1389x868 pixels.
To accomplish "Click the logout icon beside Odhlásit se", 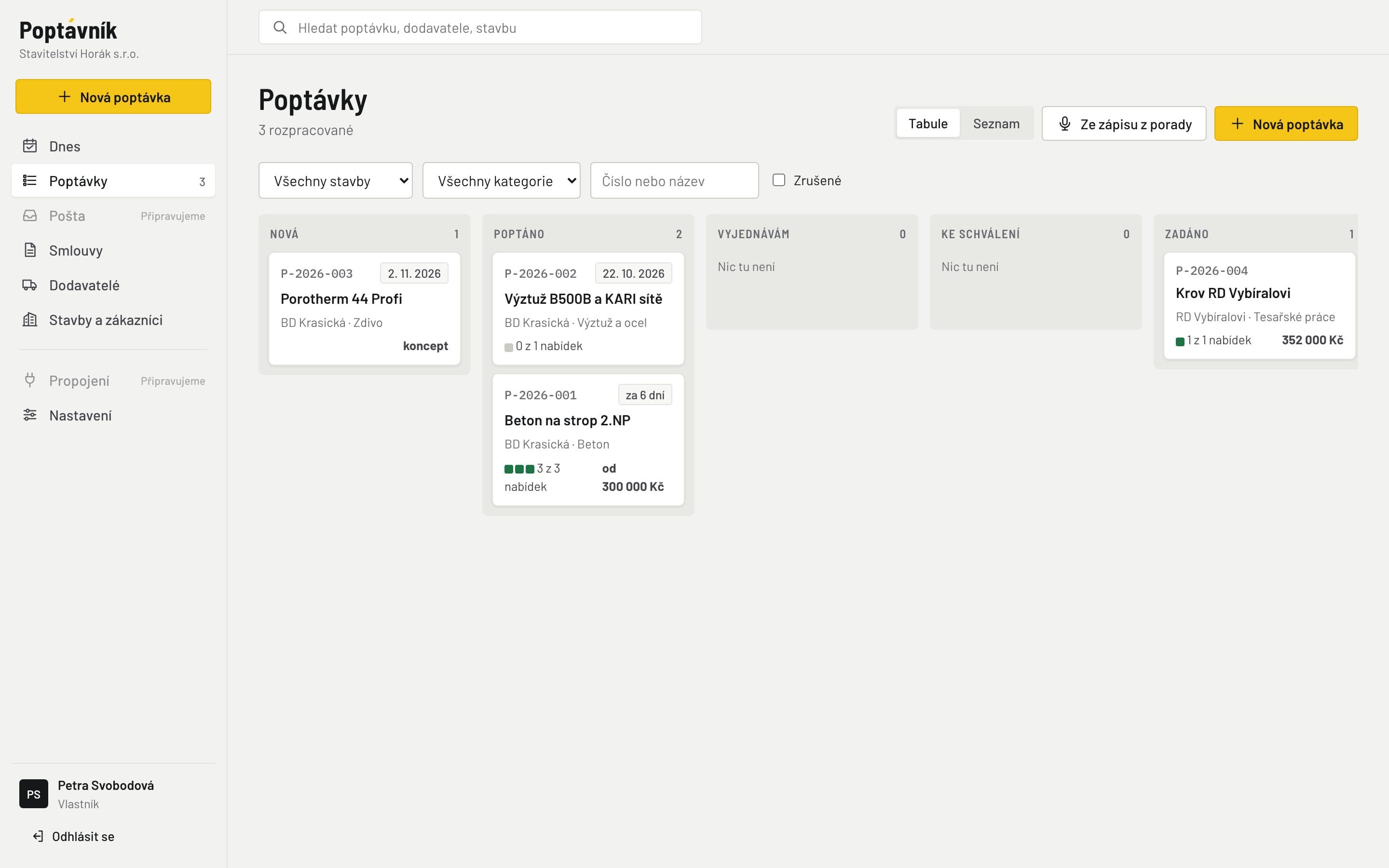I will pyautogui.click(x=38, y=837).
